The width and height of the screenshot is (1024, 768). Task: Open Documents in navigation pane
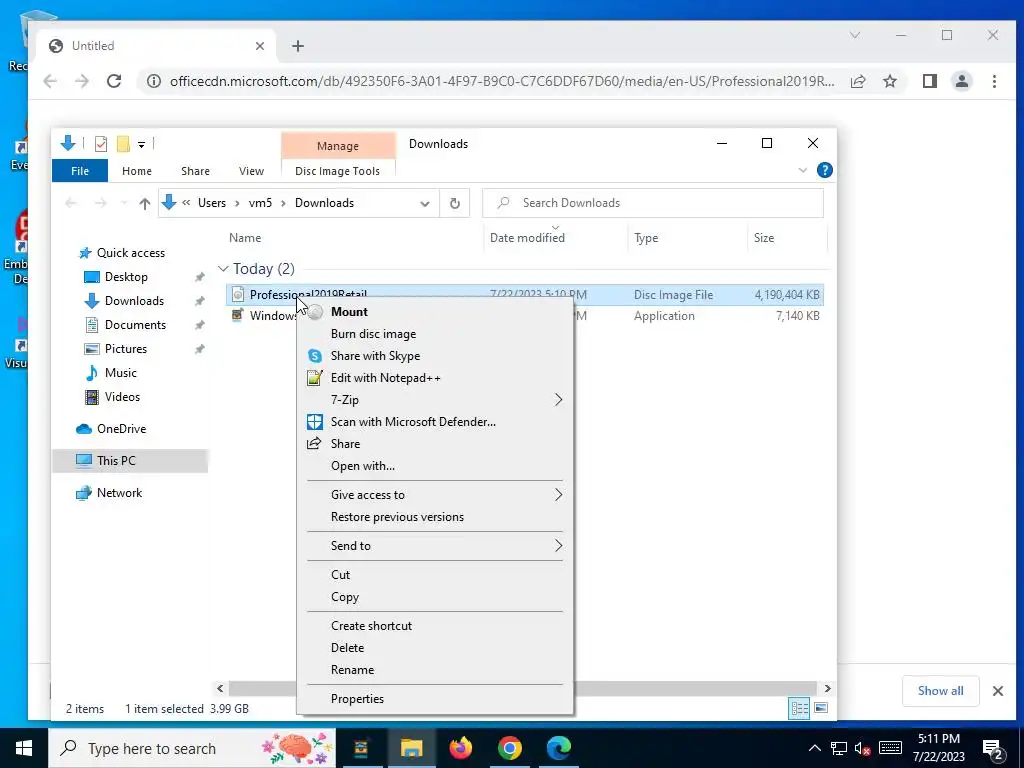coord(135,325)
